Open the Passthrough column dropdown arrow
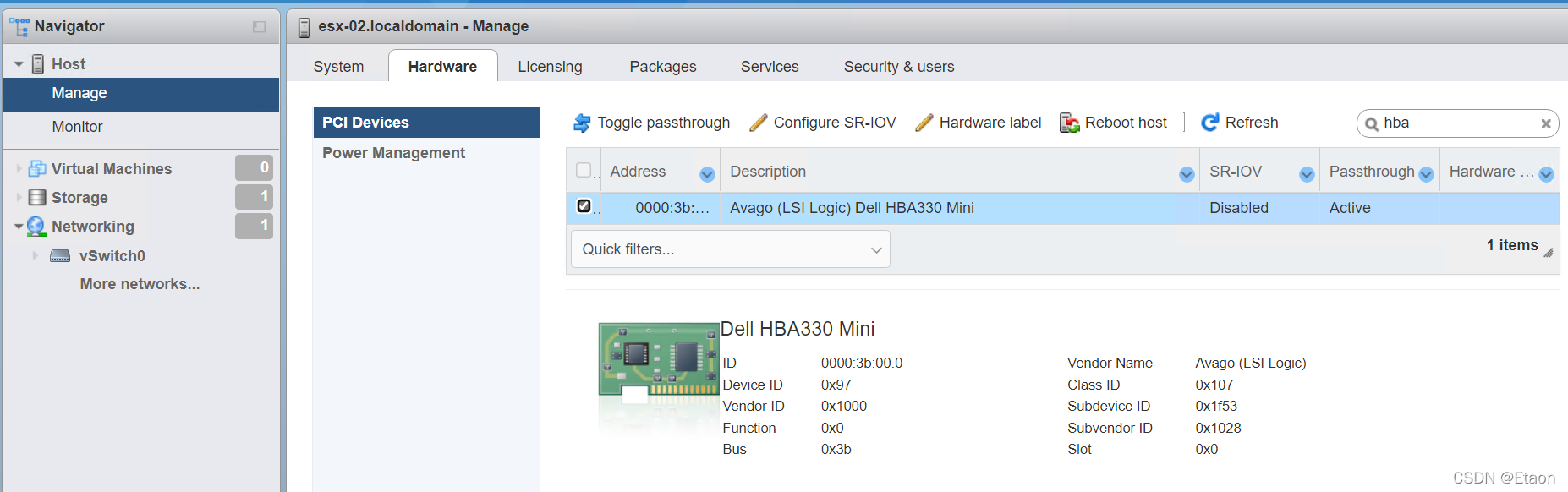 tap(1427, 174)
